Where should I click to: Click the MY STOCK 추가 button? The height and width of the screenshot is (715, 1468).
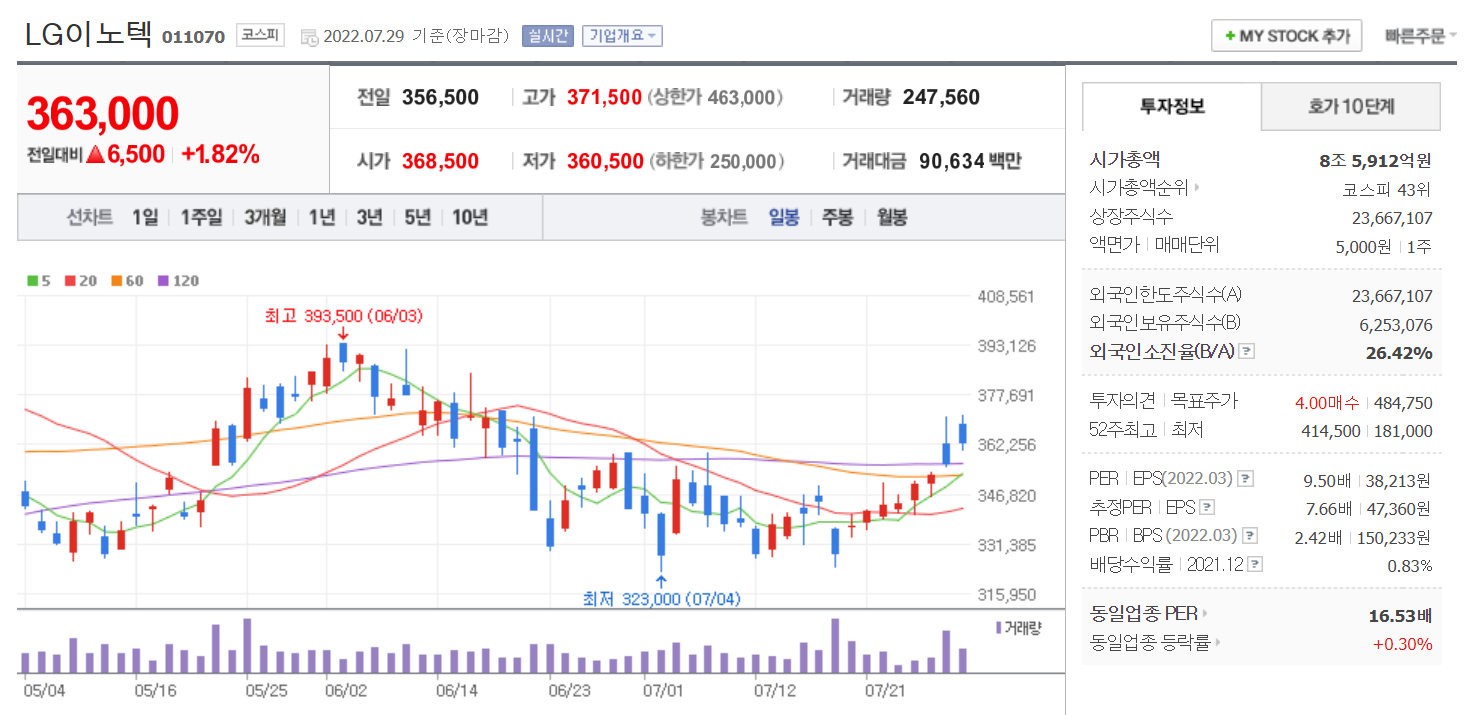tap(1286, 36)
